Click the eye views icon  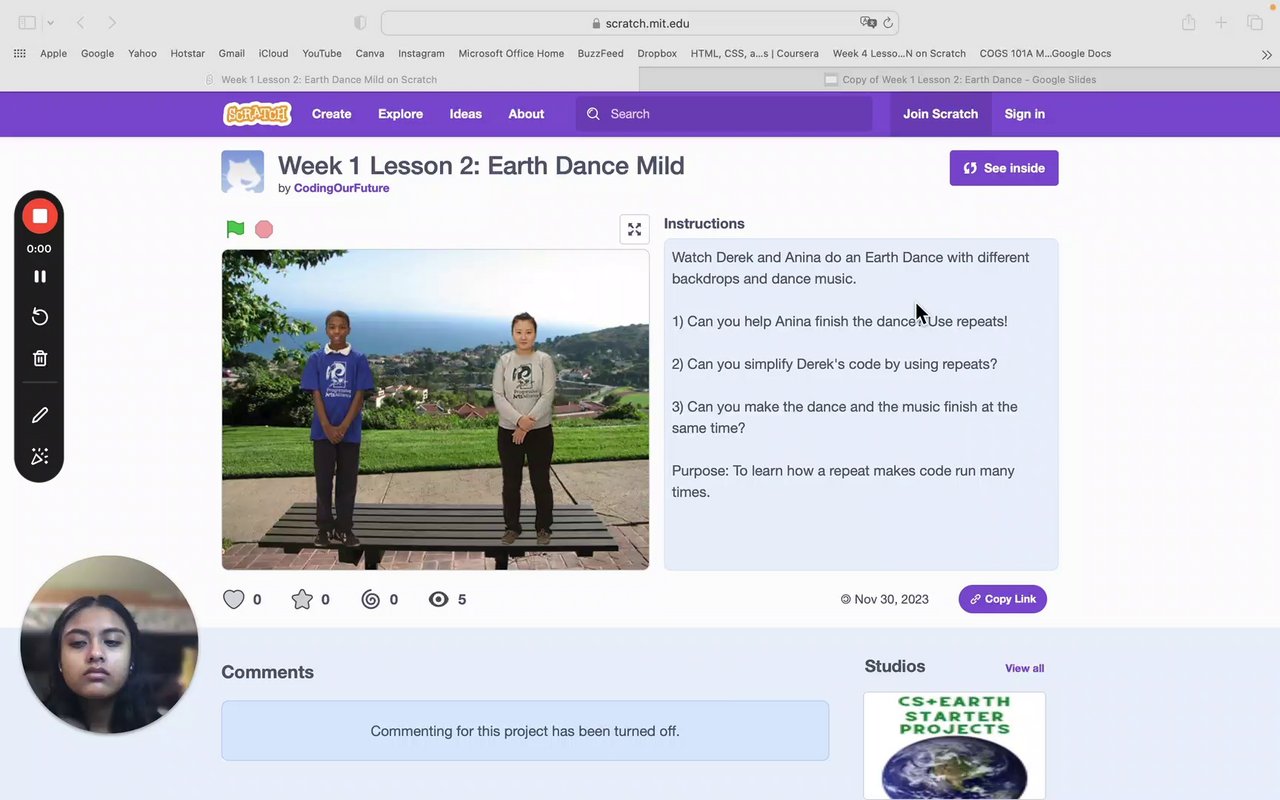(x=438, y=599)
